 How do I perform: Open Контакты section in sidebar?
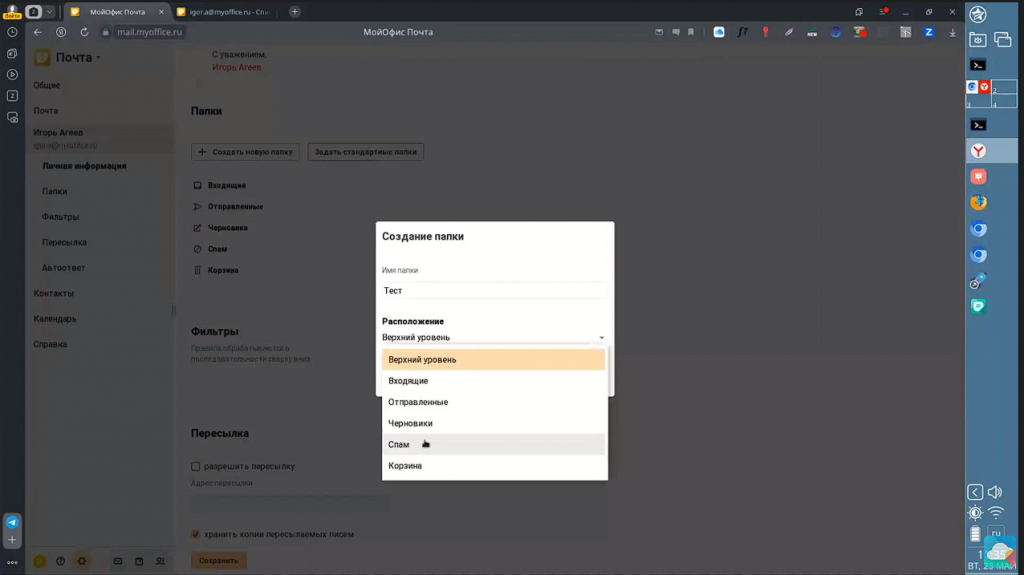(54, 293)
